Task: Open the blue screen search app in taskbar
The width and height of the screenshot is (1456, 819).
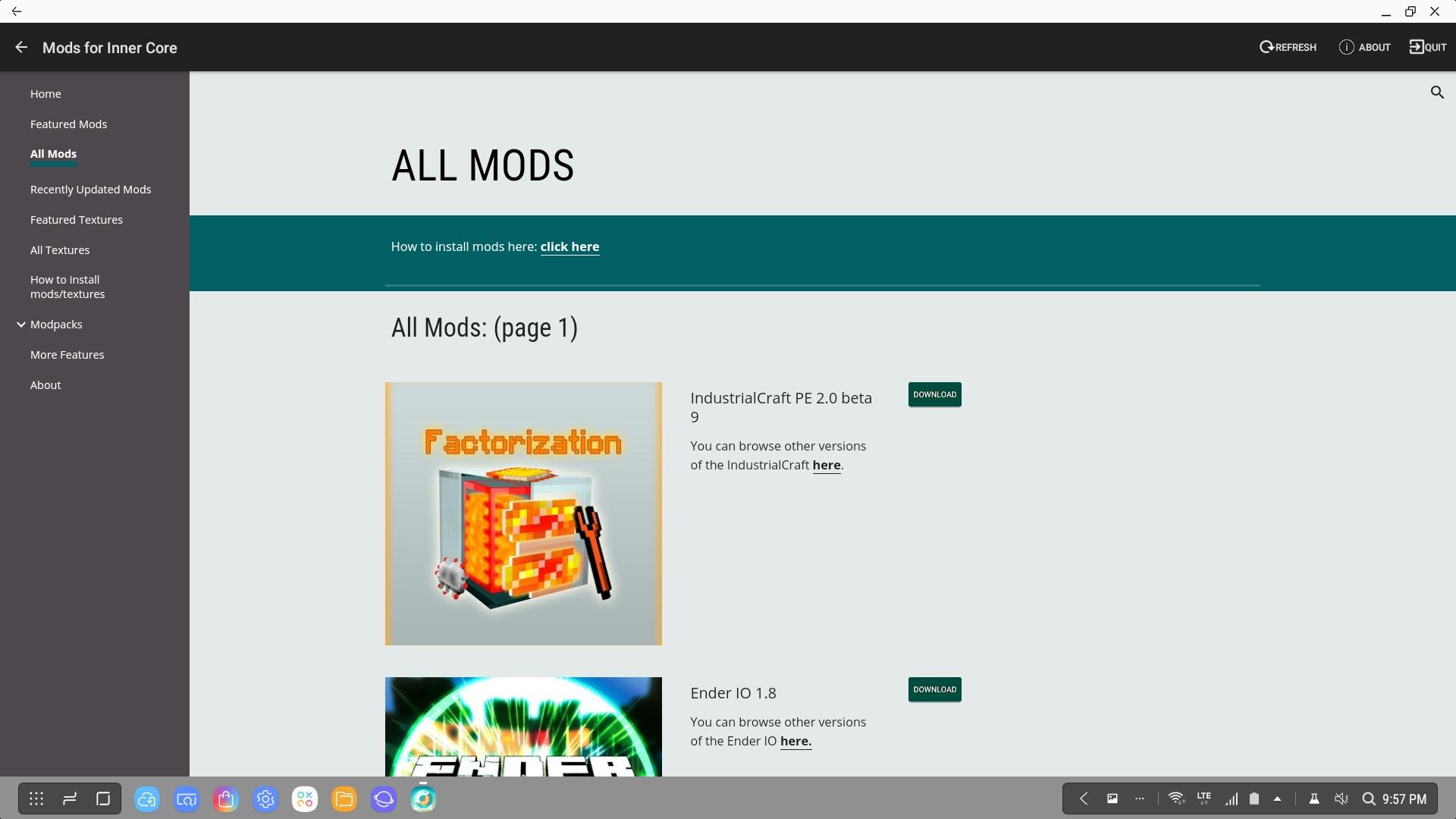Action: (187, 799)
